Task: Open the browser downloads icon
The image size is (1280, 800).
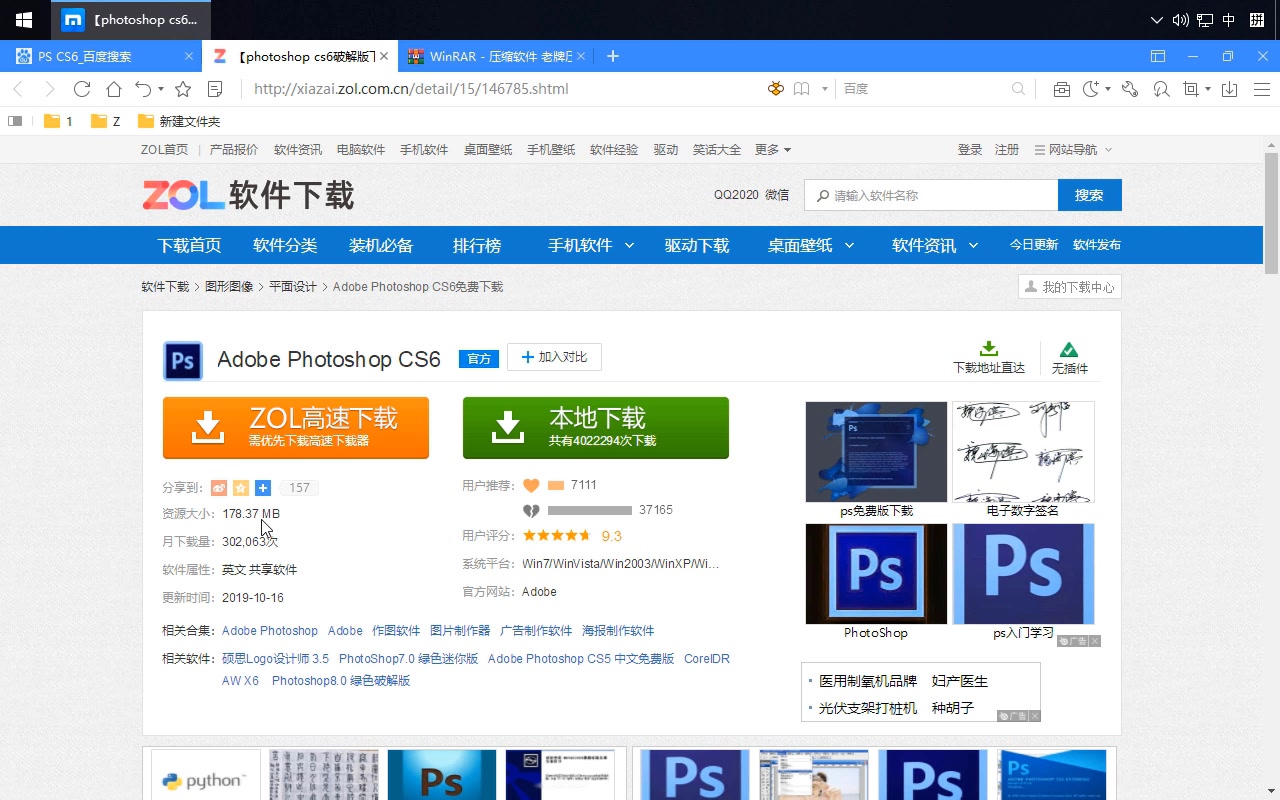Action: 1230,89
